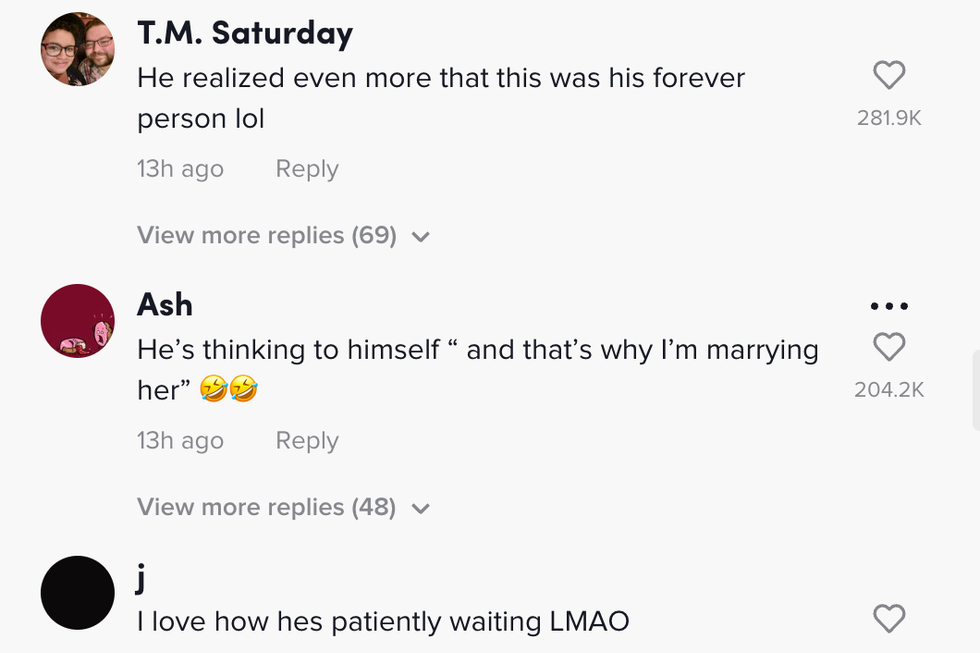Click Ash's maroon profile avatar
The width and height of the screenshot is (980, 653).
pyautogui.click(x=78, y=321)
